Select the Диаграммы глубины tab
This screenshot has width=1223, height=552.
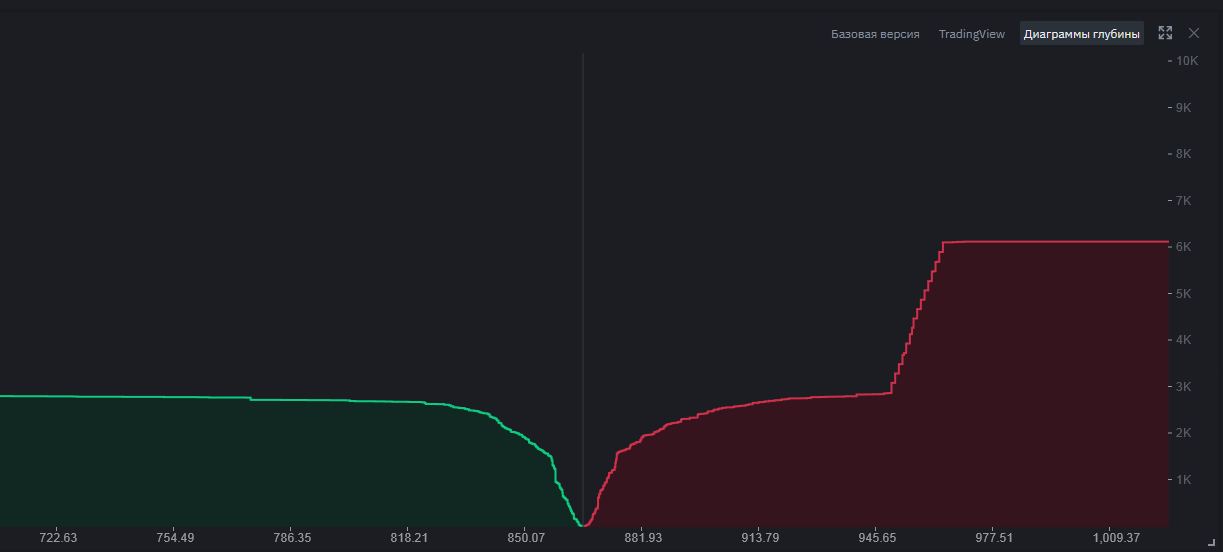click(1081, 34)
